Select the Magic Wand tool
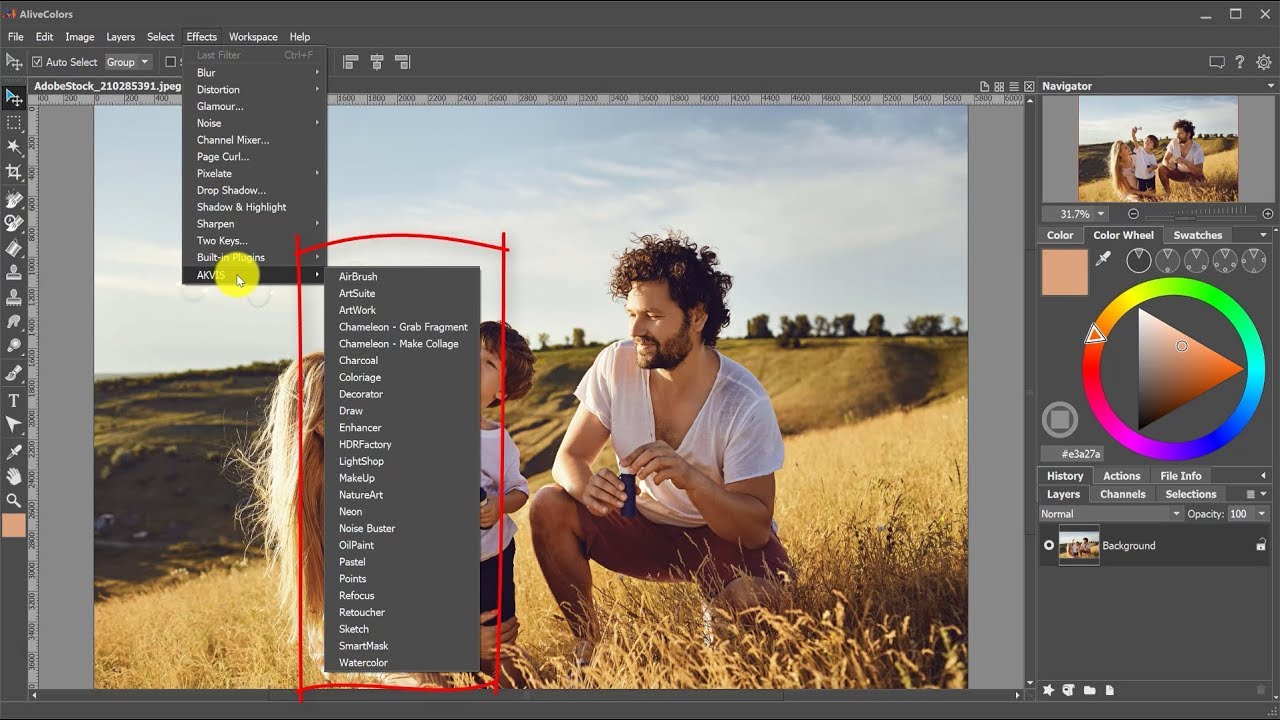Image resolution: width=1280 pixels, height=720 pixels. click(x=14, y=147)
